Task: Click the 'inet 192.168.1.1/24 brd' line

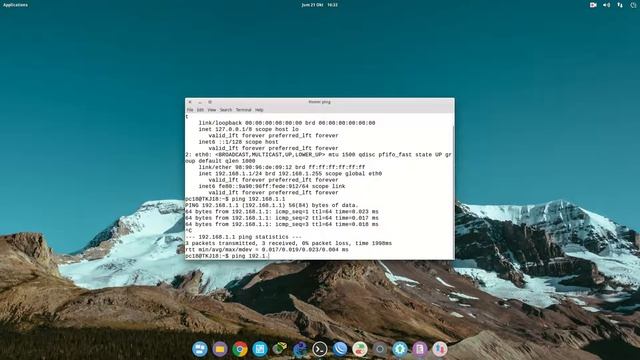Action: tap(290, 173)
